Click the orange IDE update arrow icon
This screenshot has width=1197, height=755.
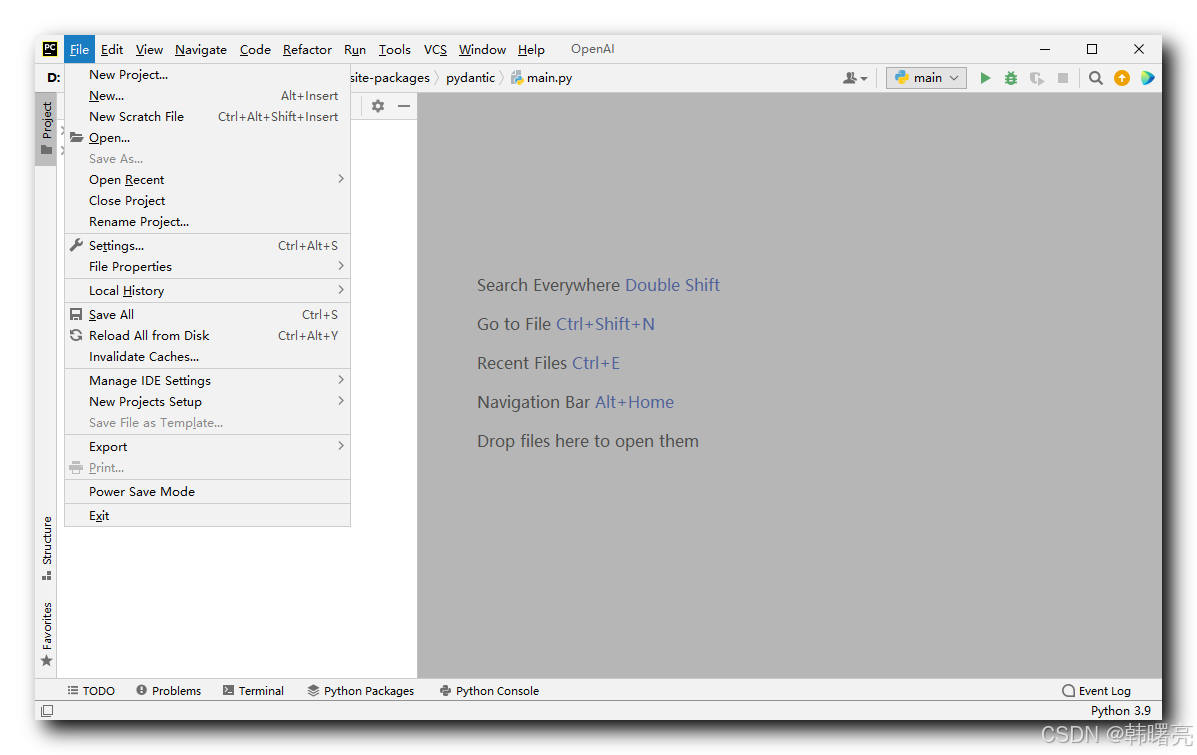(x=1121, y=78)
